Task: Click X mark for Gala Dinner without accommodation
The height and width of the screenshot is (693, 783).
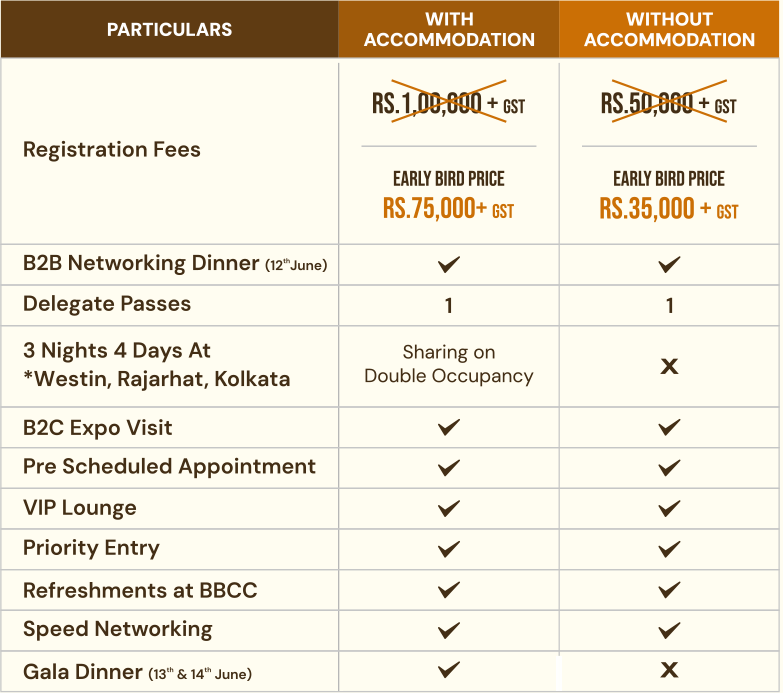Action: pyautogui.click(x=669, y=670)
